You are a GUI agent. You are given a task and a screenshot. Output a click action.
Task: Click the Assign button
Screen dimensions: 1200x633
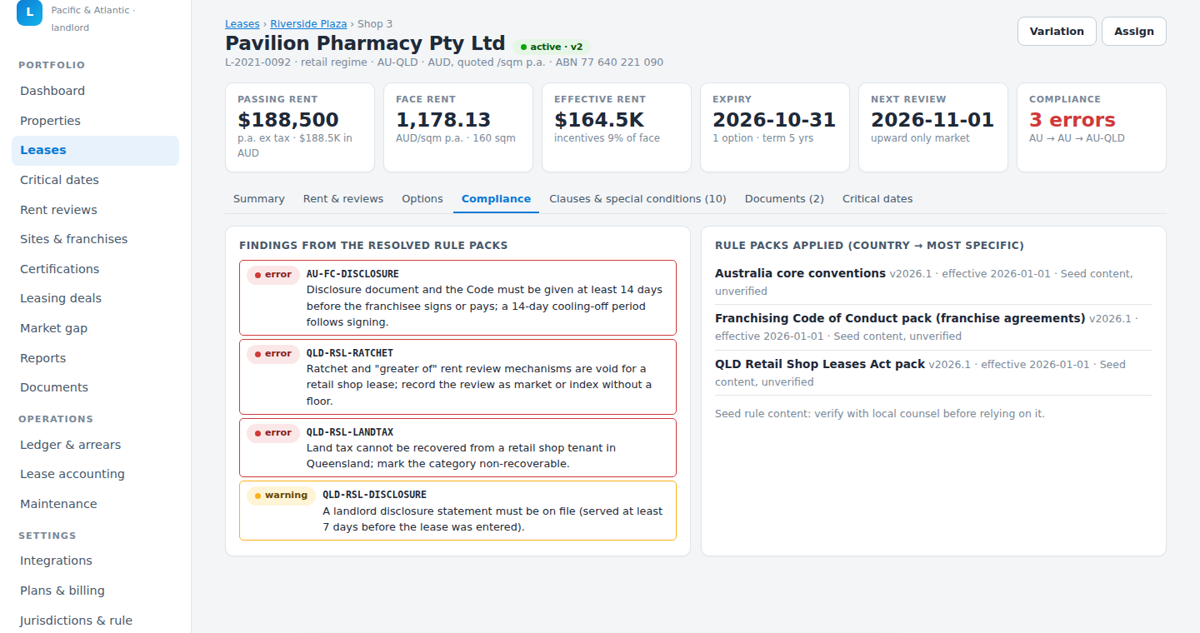point(1134,31)
